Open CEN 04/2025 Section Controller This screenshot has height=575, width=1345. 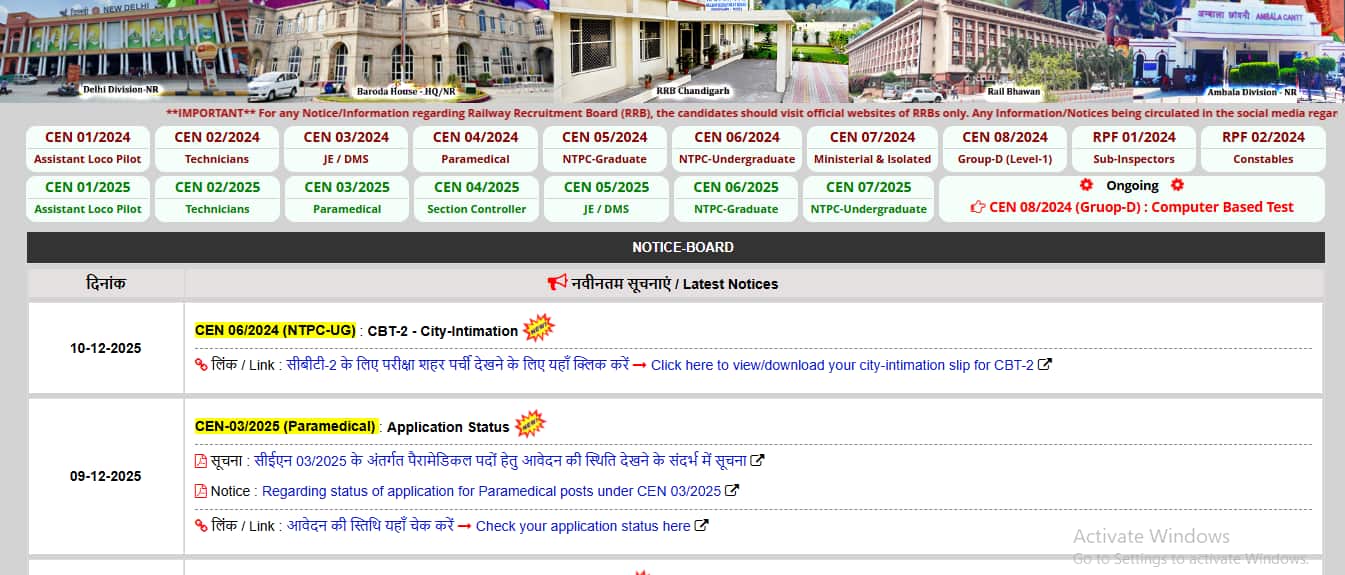pyautogui.click(x=476, y=198)
